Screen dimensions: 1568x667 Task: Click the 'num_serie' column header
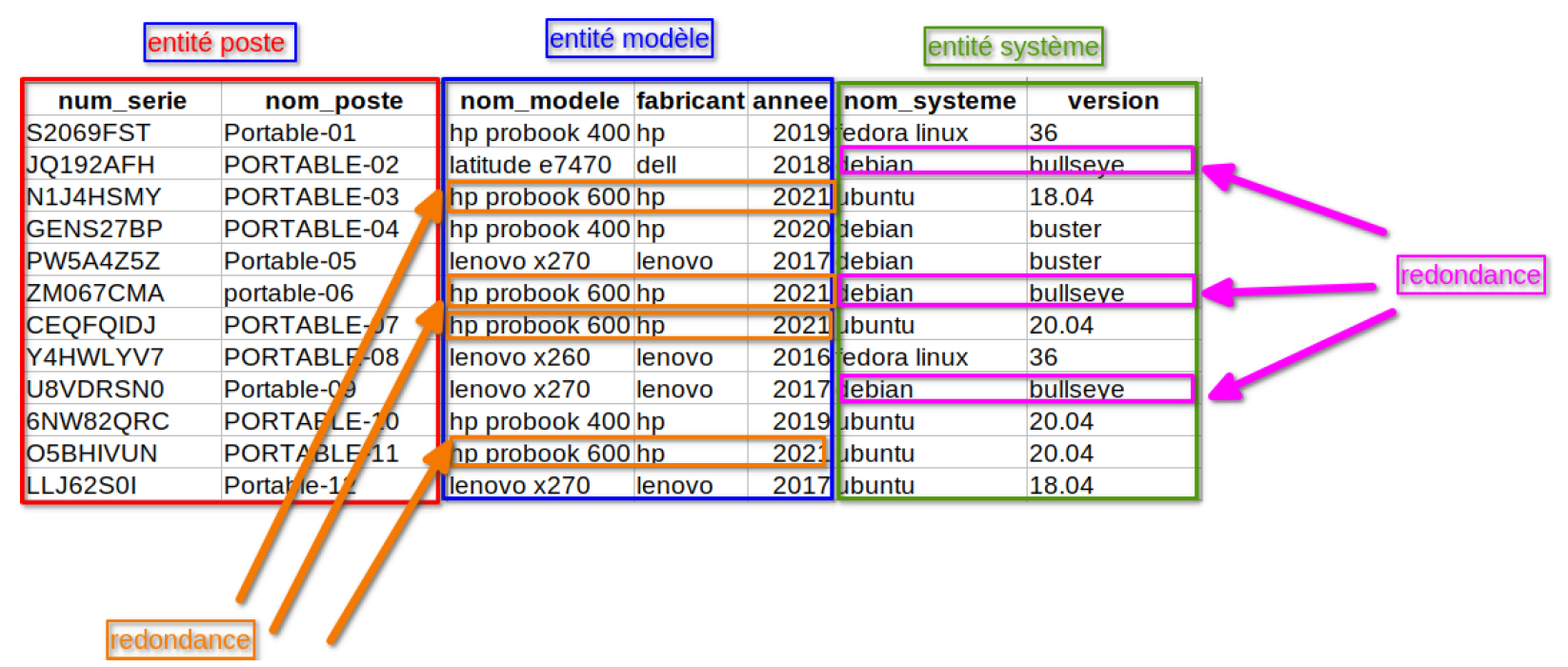point(122,101)
